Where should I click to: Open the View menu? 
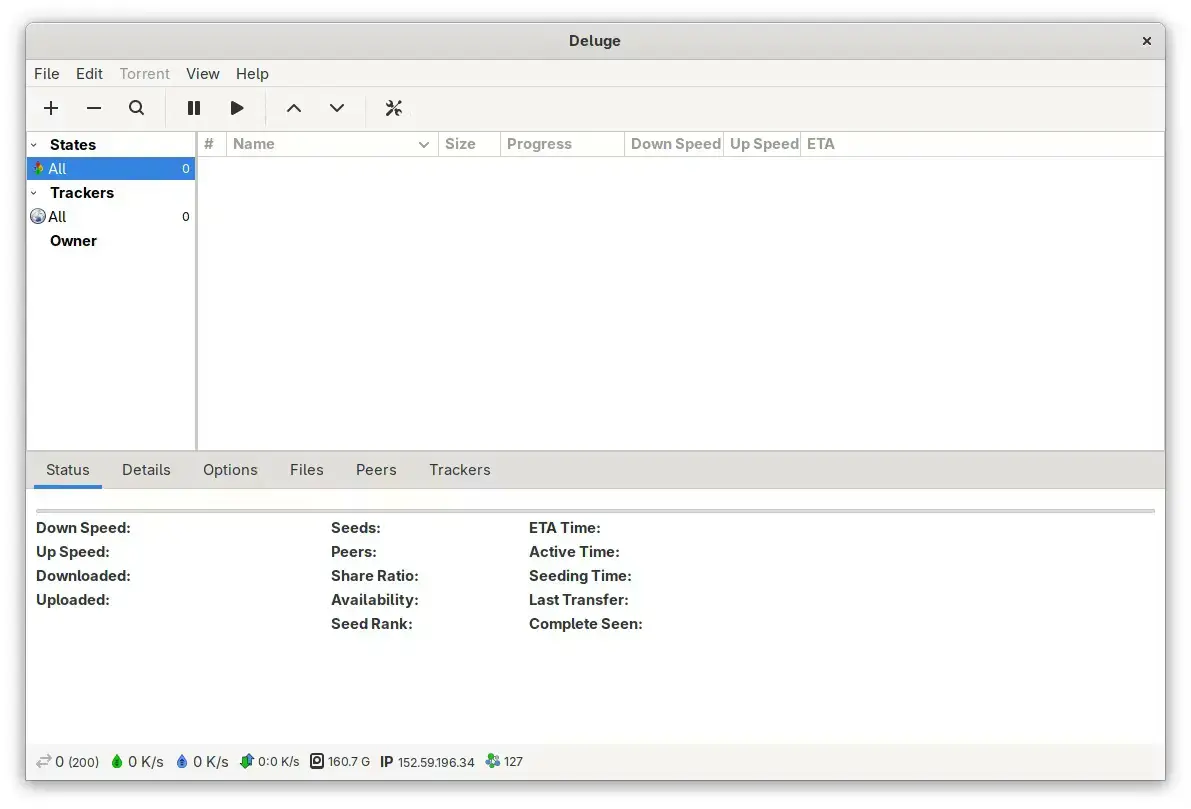coord(203,74)
